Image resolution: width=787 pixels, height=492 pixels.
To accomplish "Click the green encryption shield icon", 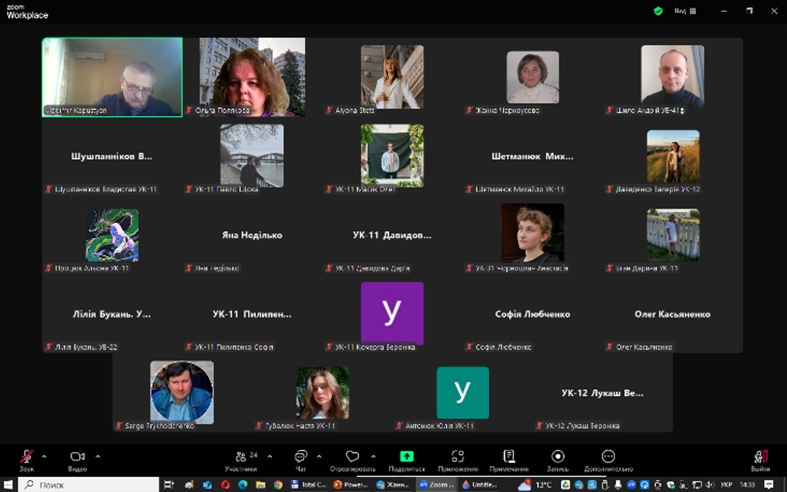I will (658, 10).
